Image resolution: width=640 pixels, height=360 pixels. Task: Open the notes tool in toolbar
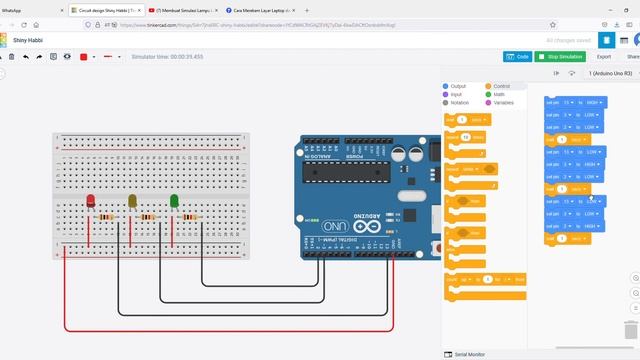[x=53, y=57]
